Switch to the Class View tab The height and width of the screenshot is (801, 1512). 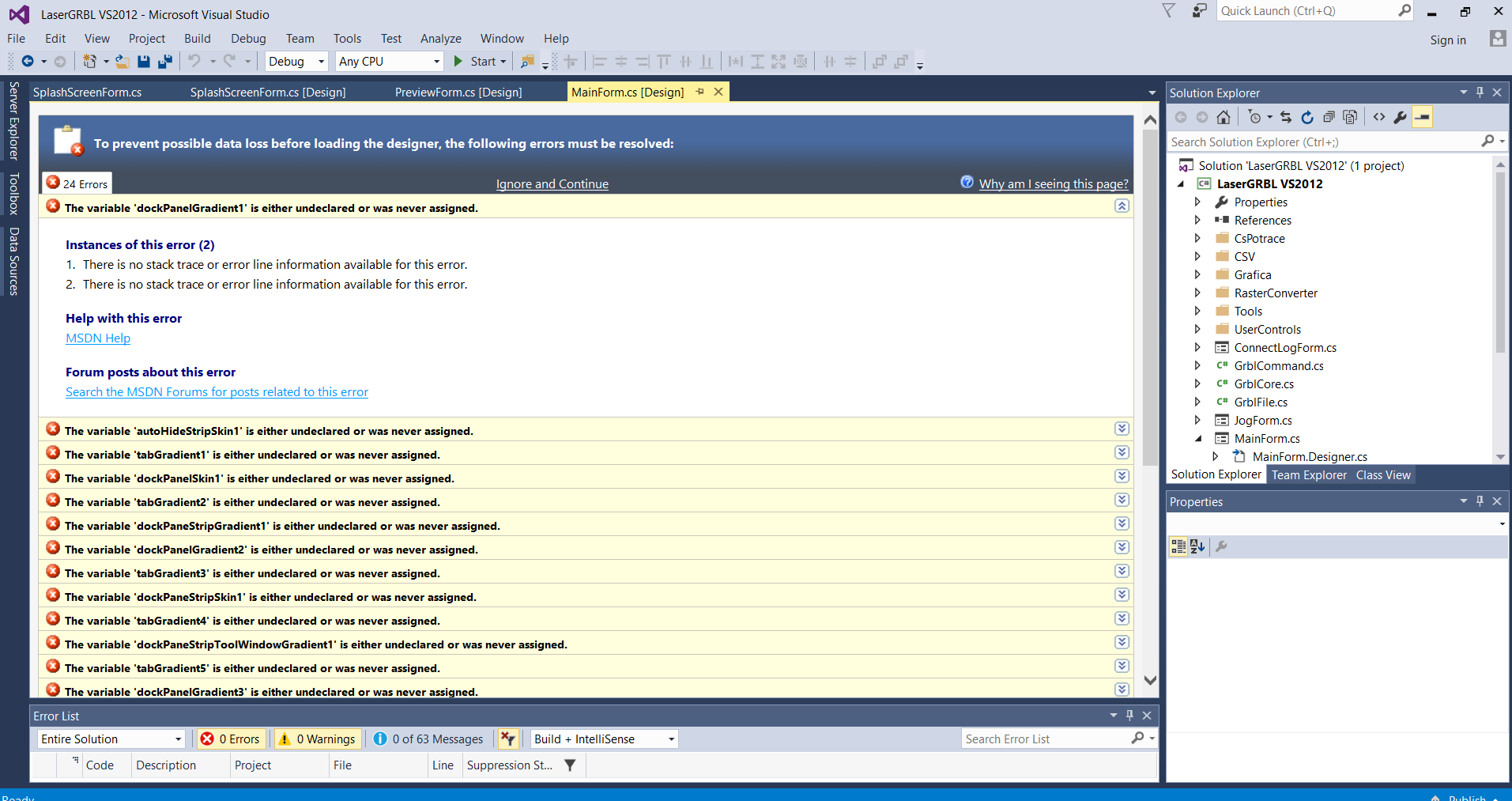pyautogui.click(x=1383, y=475)
